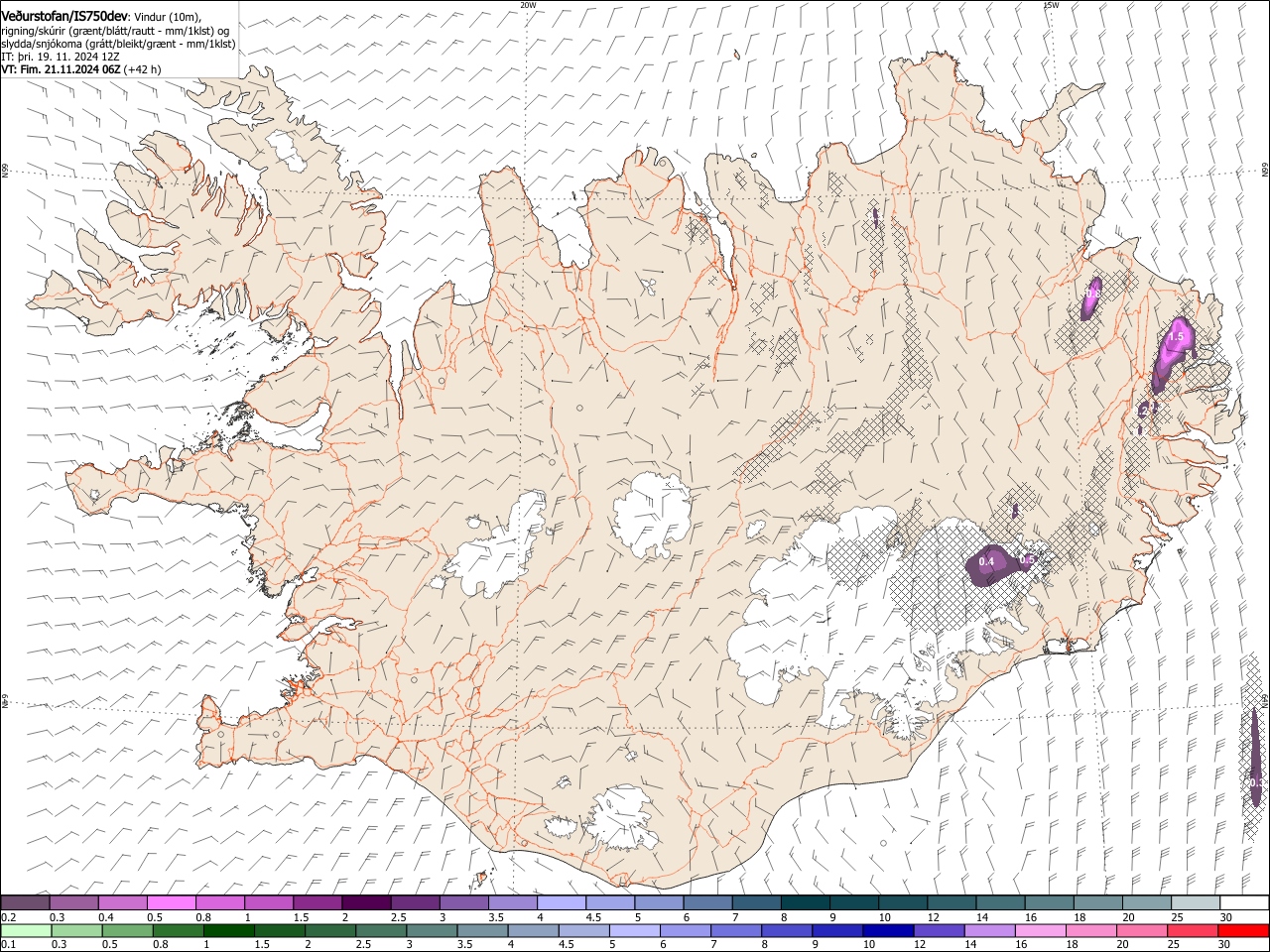This screenshot has height=952, width=1270.
Task: Select the white swatch after 30, upper scale
Action: click(x=1244, y=902)
